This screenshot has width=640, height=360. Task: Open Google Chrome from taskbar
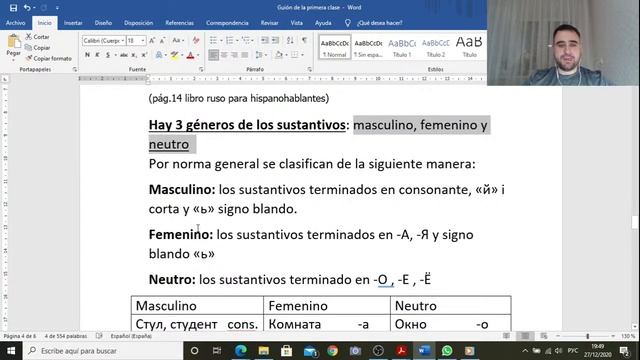coord(332,351)
